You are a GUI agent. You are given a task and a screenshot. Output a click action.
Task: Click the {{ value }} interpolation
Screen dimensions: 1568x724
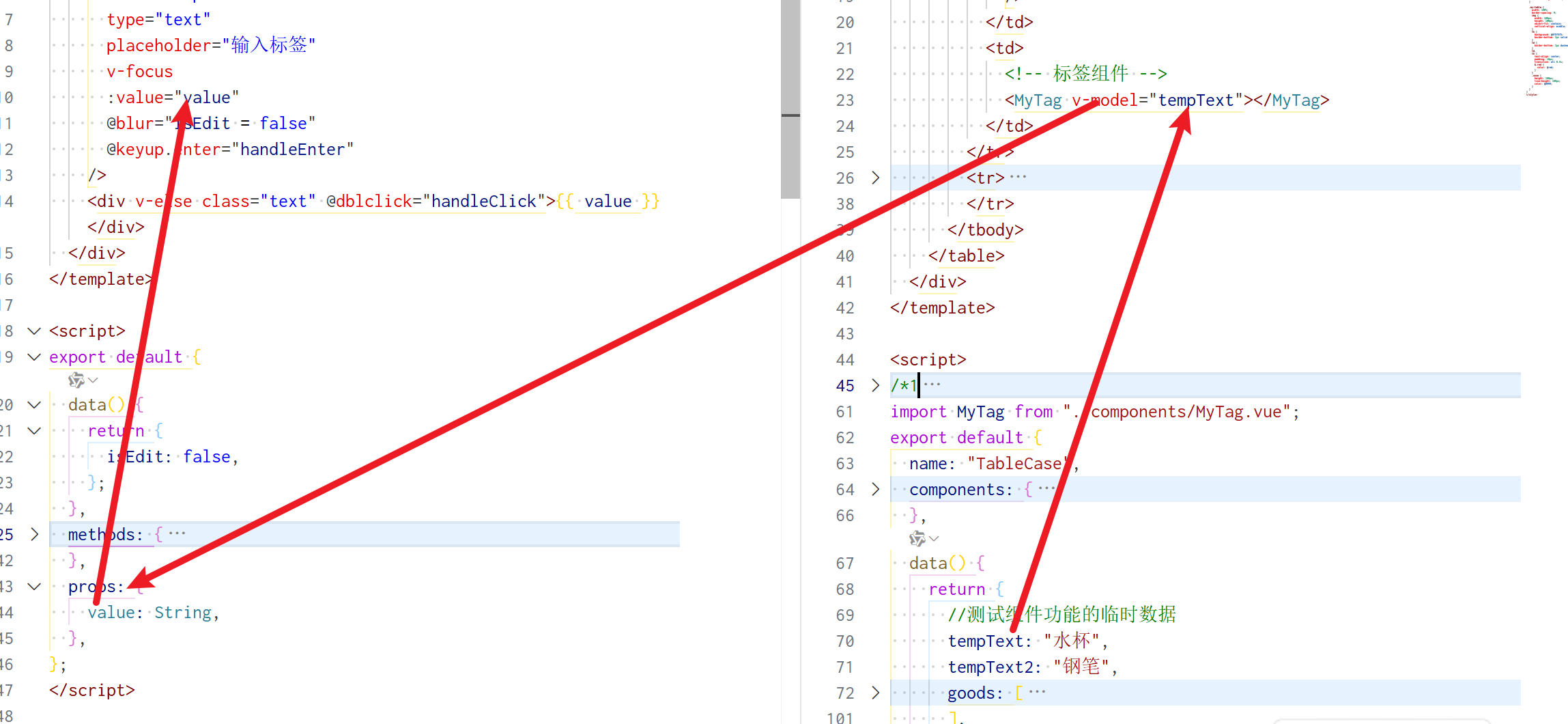[x=608, y=201]
